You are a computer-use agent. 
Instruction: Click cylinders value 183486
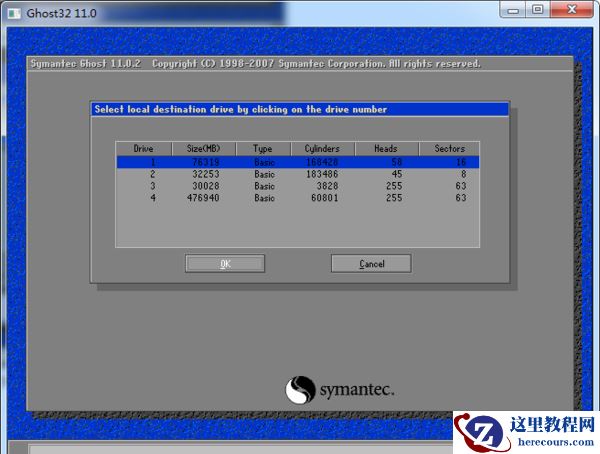pos(322,174)
